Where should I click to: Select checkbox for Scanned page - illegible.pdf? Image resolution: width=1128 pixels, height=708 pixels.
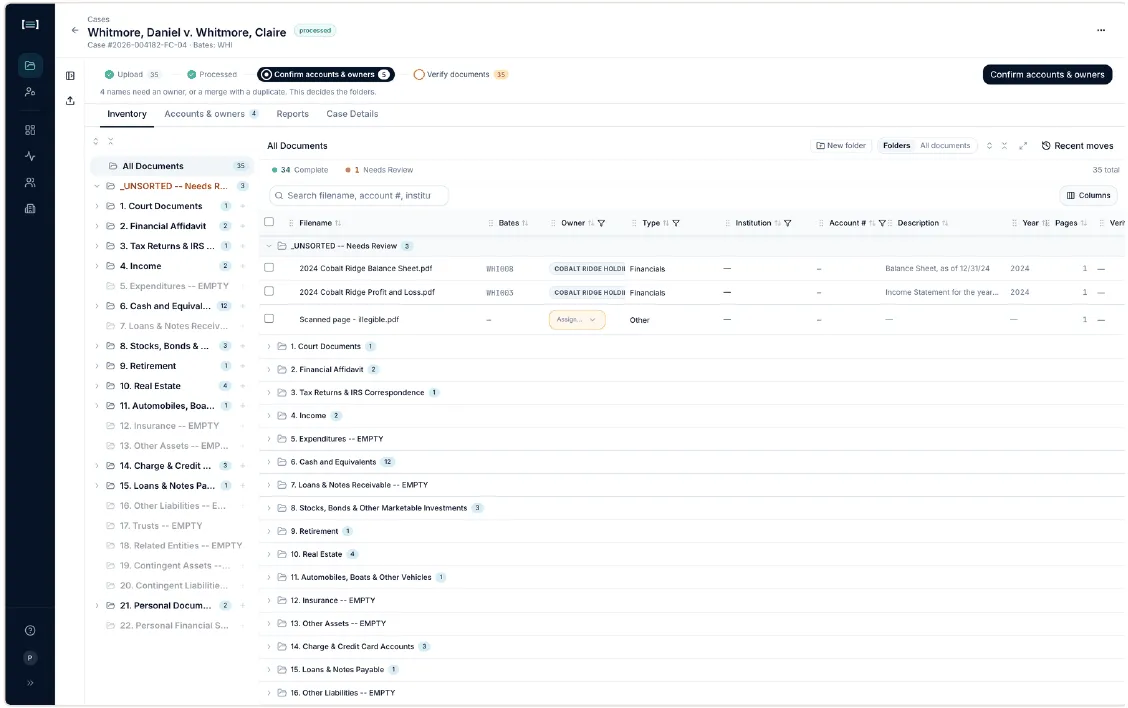269,319
